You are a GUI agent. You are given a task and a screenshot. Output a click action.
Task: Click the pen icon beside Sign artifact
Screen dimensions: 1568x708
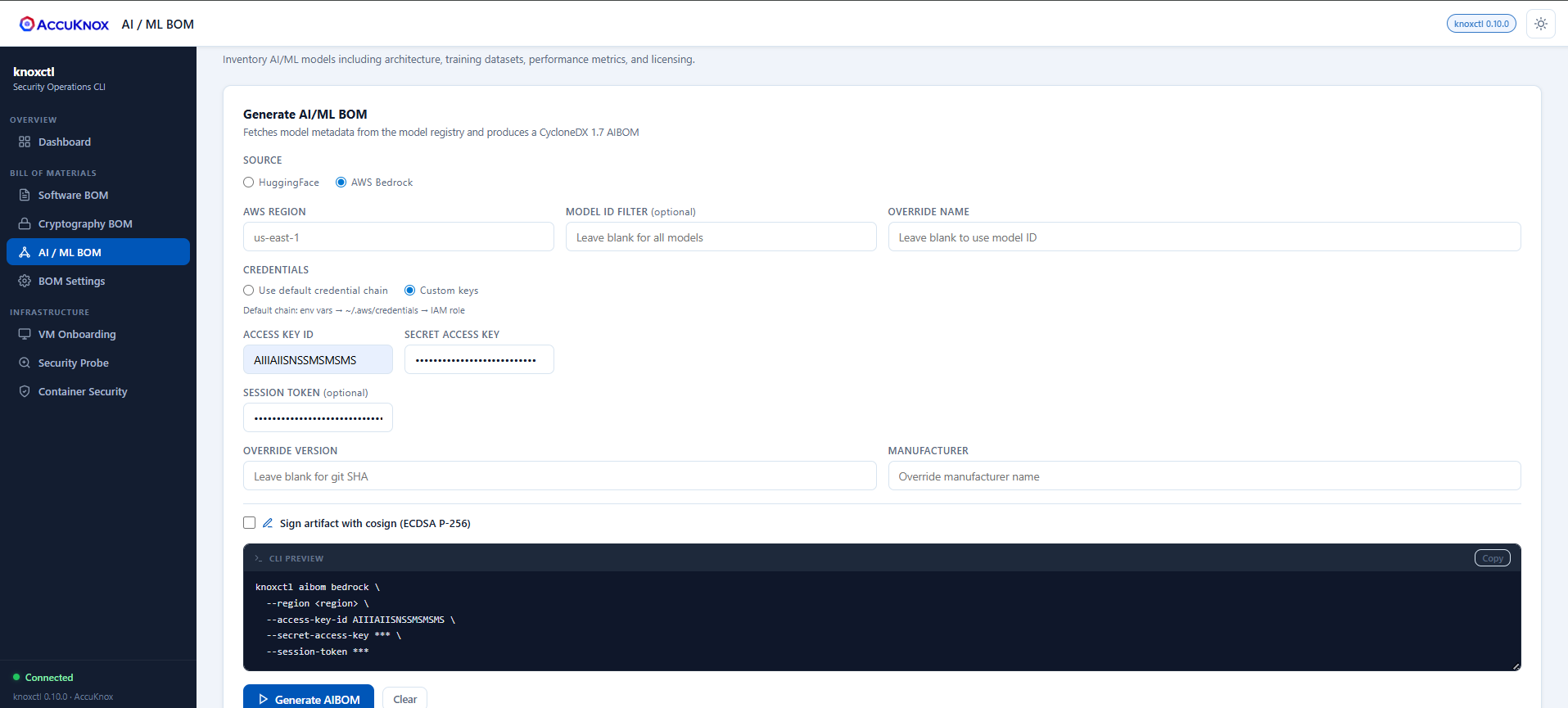click(268, 523)
